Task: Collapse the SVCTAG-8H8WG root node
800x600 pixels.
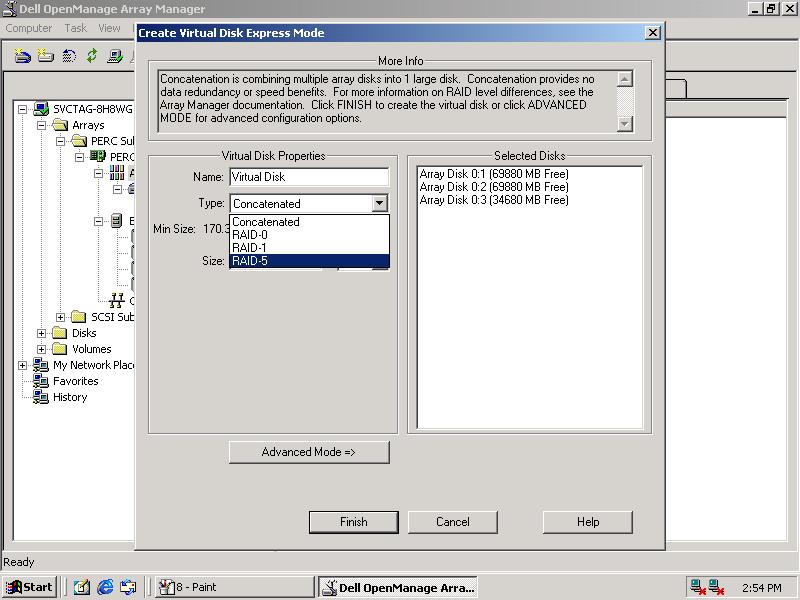Action: (x=22, y=109)
